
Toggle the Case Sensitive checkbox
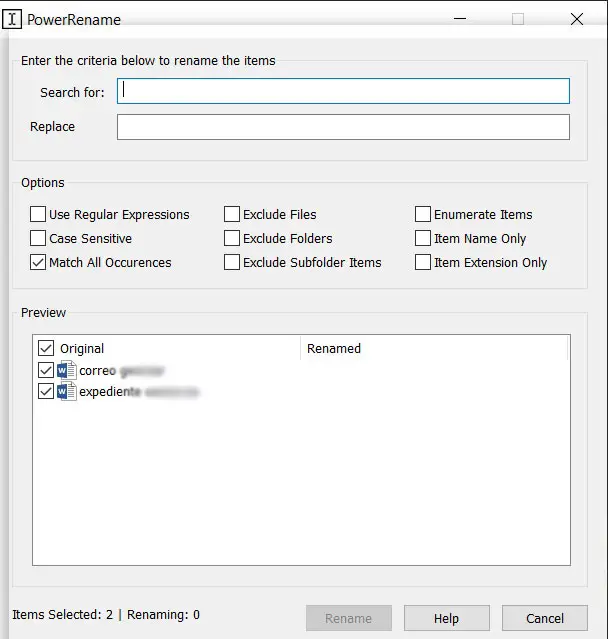(x=38, y=238)
